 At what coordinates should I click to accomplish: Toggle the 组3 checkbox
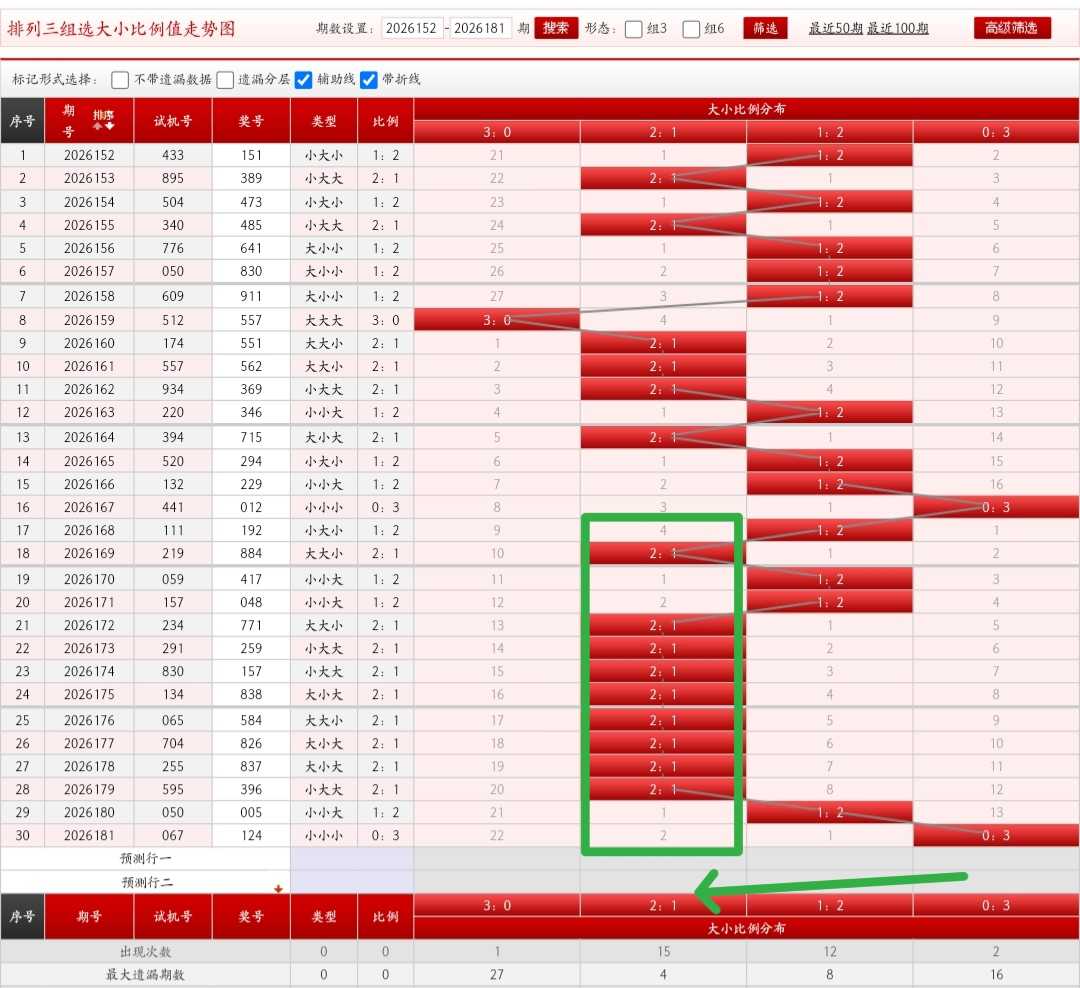[633, 29]
